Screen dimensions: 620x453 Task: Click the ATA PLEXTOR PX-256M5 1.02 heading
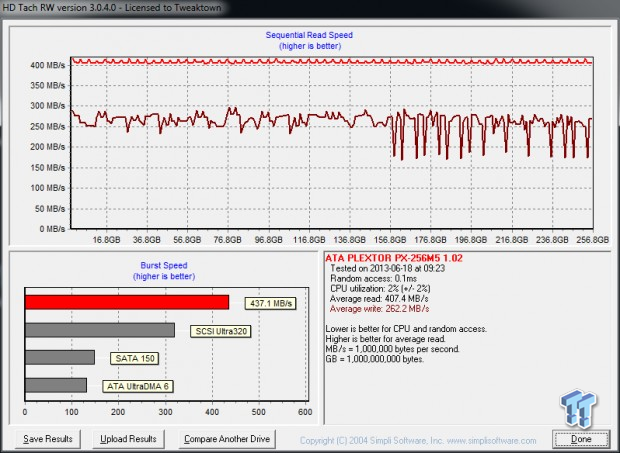coord(394,258)
